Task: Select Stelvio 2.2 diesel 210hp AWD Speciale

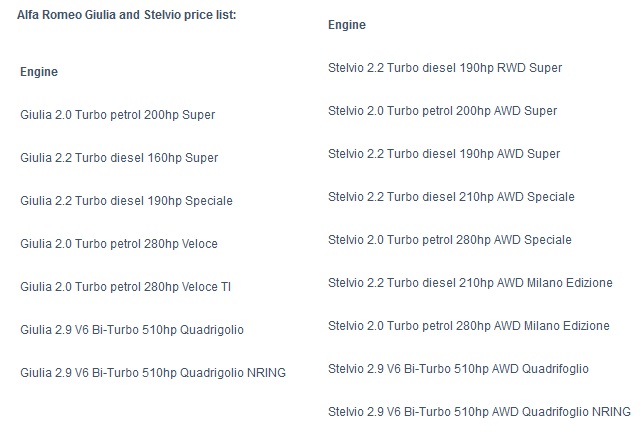Action: (x=451, y=197)
